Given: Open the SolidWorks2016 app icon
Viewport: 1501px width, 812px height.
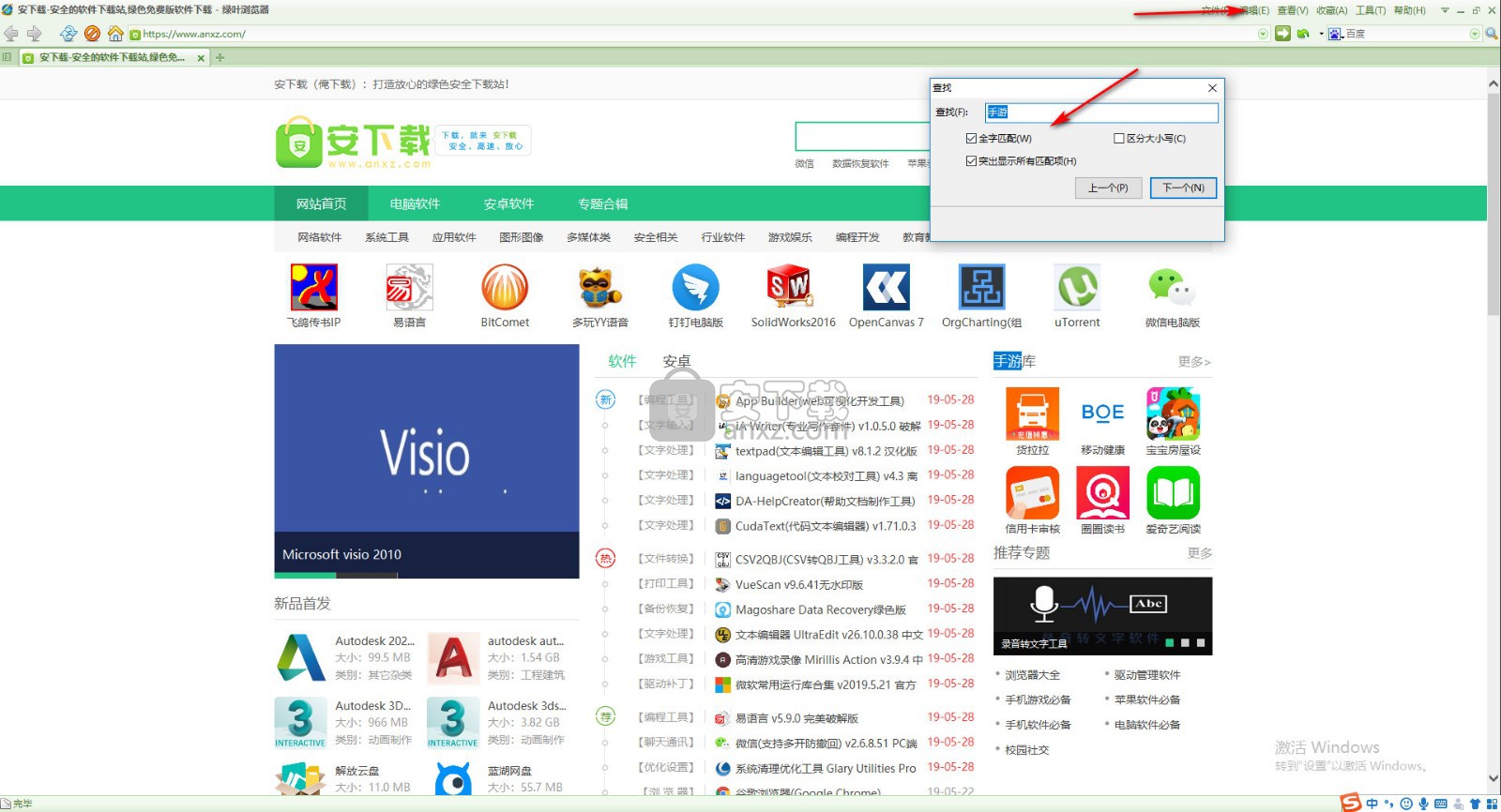Looking at the screenshot, I should pyautogui.click(x=791, y=287).
